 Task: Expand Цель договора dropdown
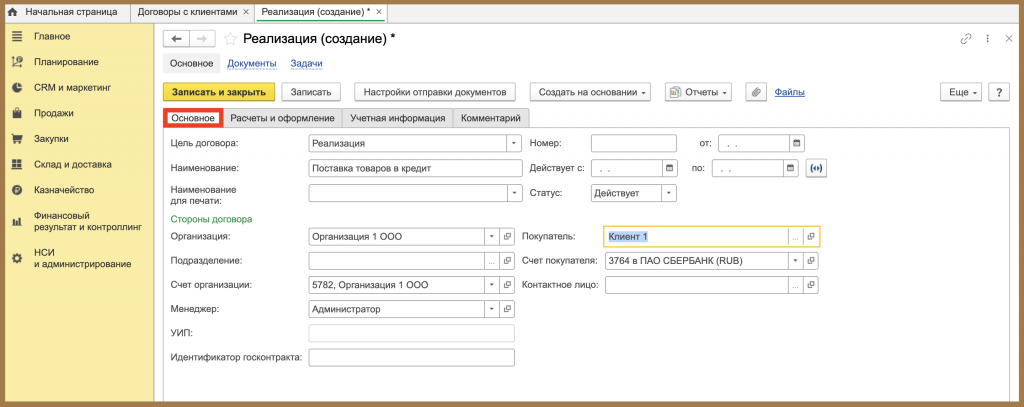(515, 143)
